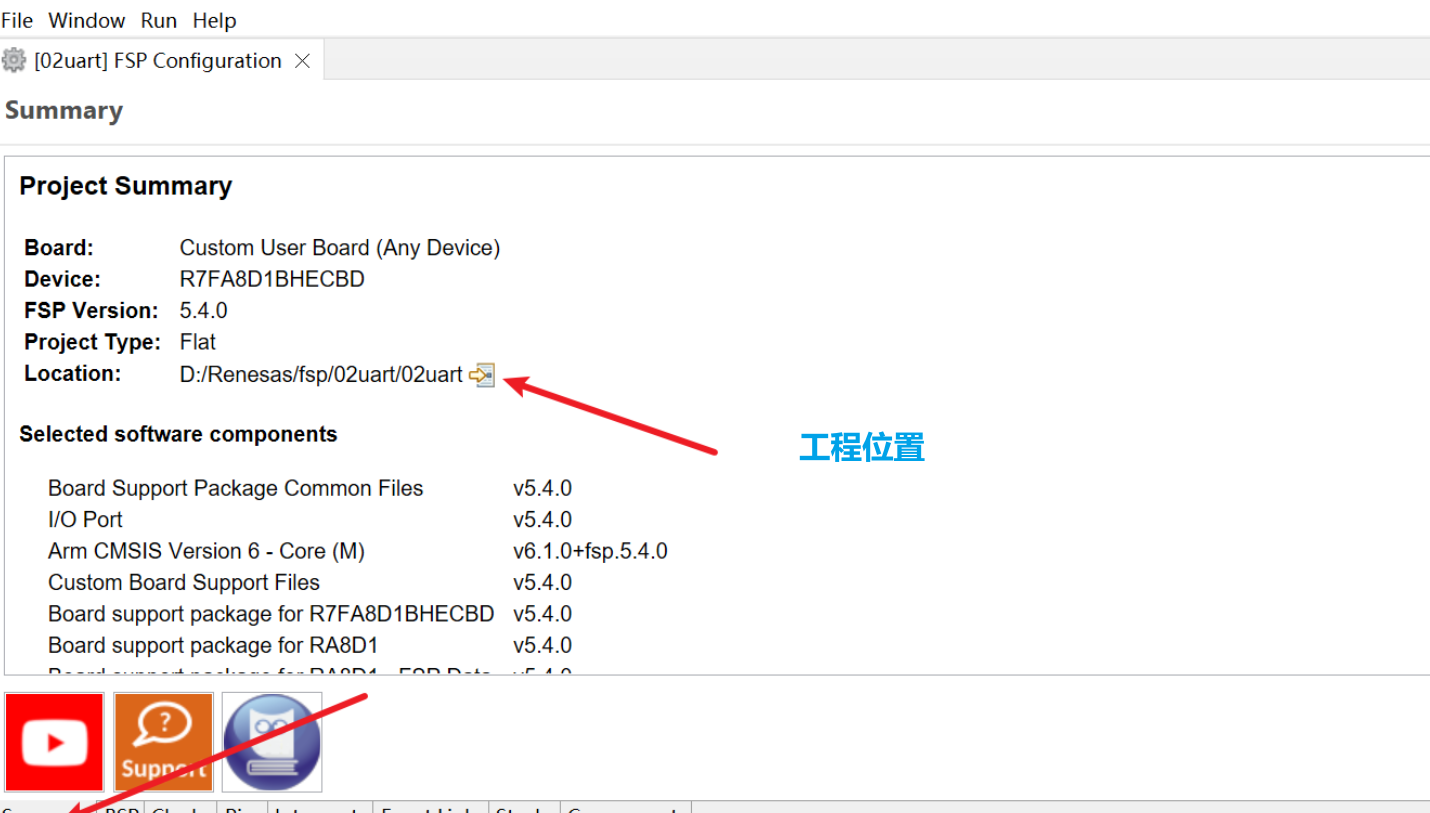Click the gear icon on FSP Configuration tab
Screen dimensions: 1430x813
point(14,61)
